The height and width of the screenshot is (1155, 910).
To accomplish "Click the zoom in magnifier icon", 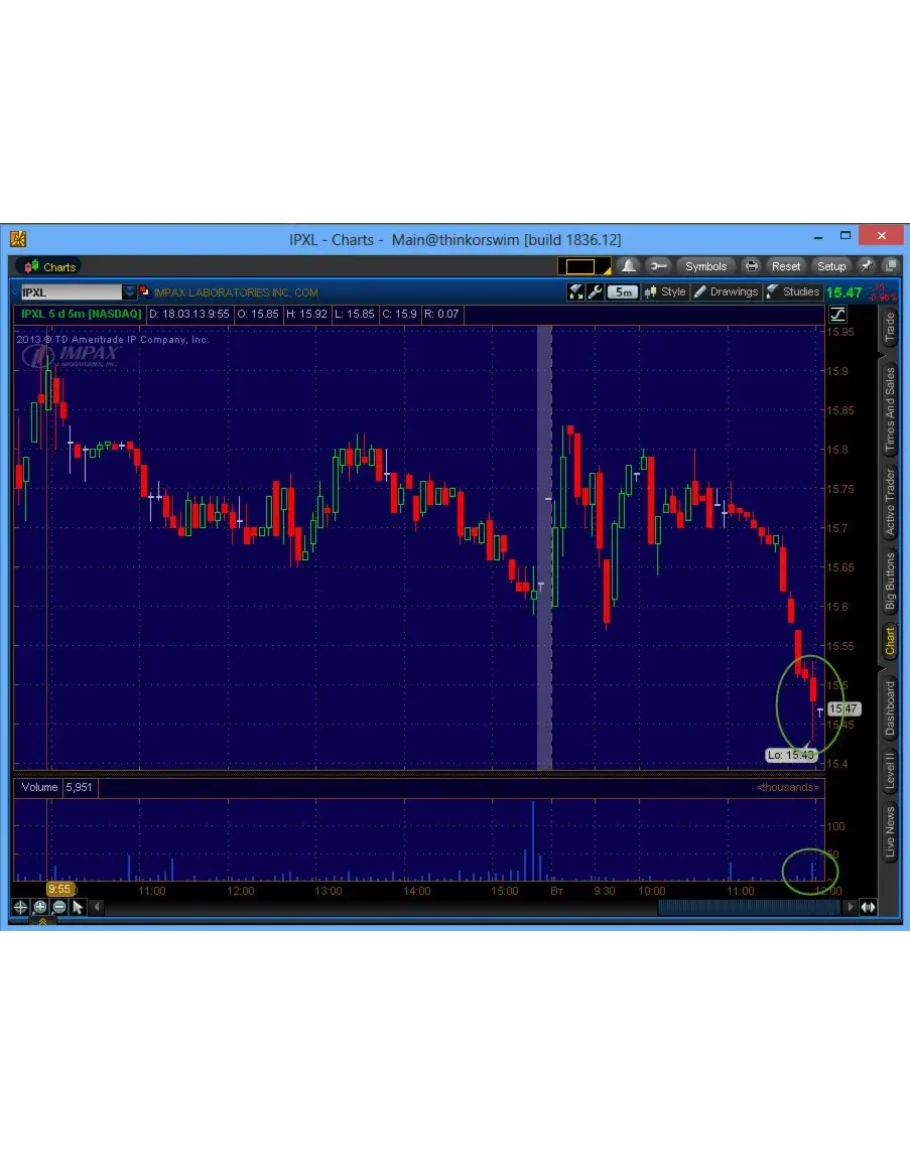I will (x=40, y=907).
